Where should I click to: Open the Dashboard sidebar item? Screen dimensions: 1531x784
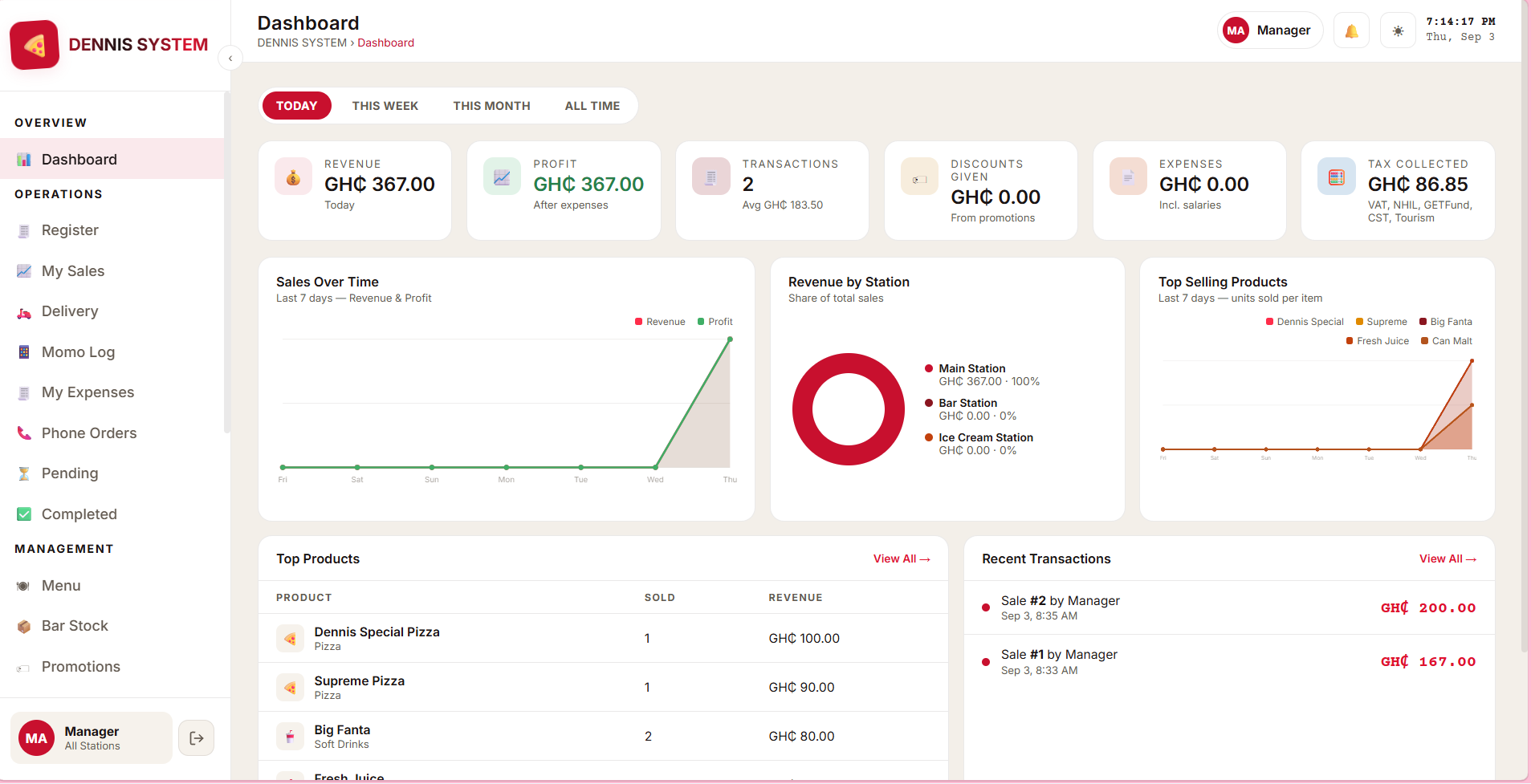coord(112,159)
